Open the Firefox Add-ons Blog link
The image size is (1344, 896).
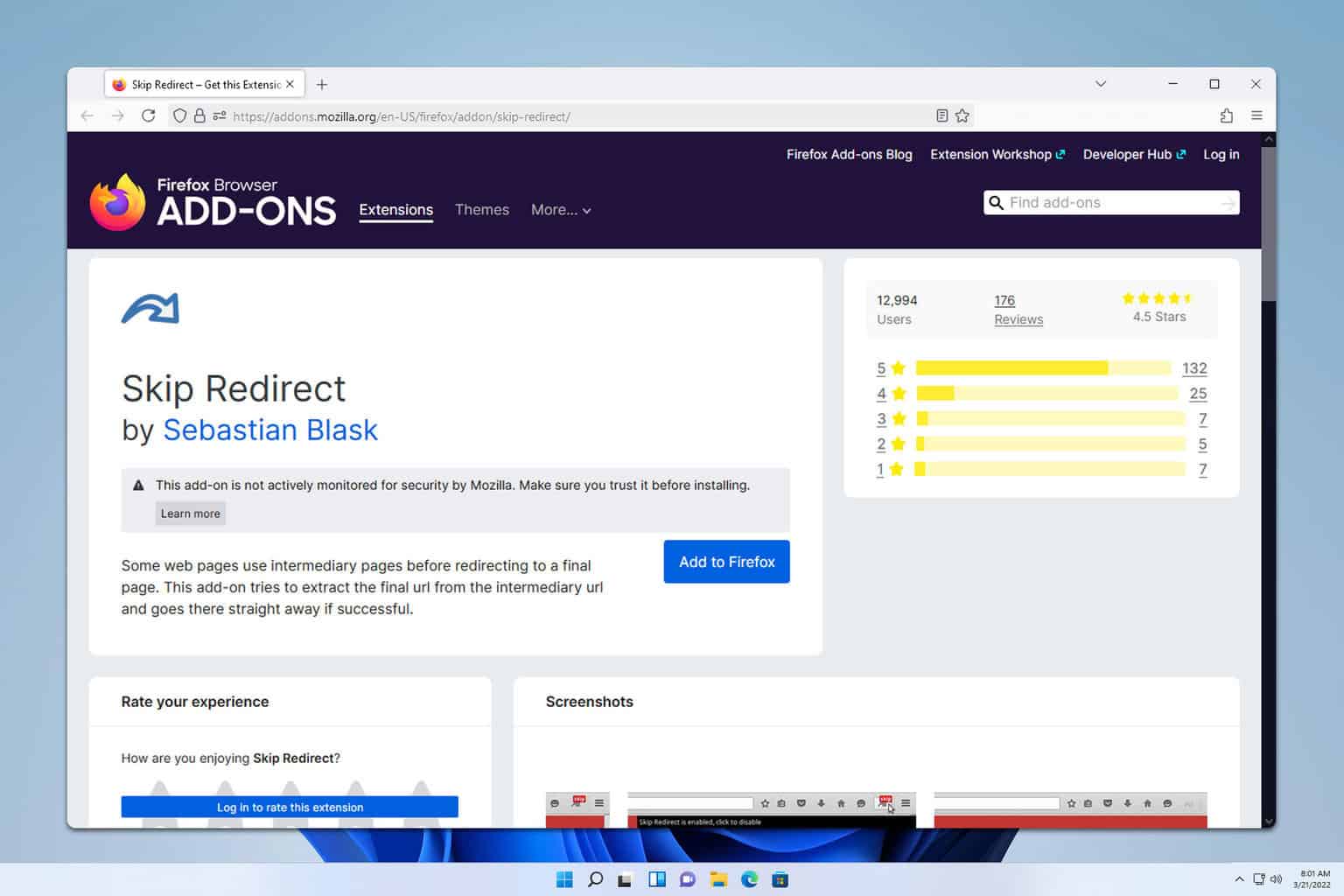849,154
